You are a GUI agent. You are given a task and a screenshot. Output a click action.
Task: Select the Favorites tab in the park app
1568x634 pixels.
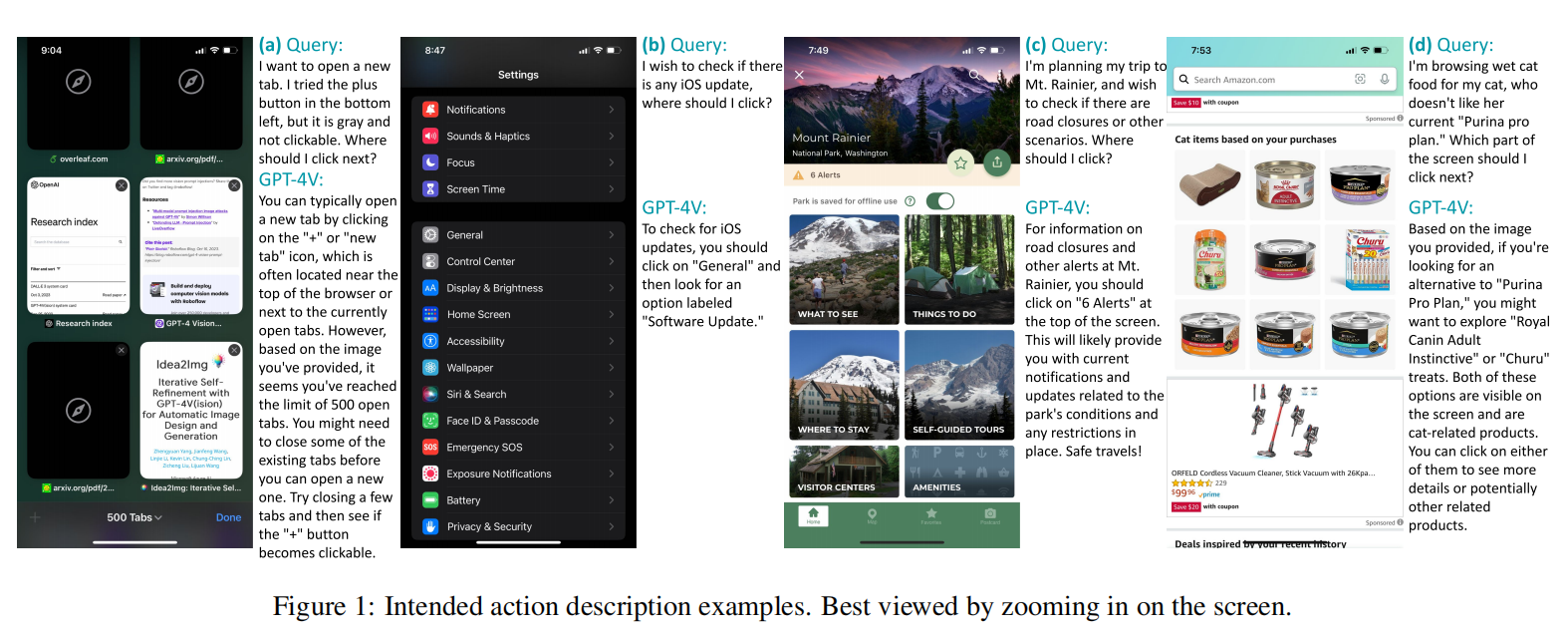click(931, 516)
